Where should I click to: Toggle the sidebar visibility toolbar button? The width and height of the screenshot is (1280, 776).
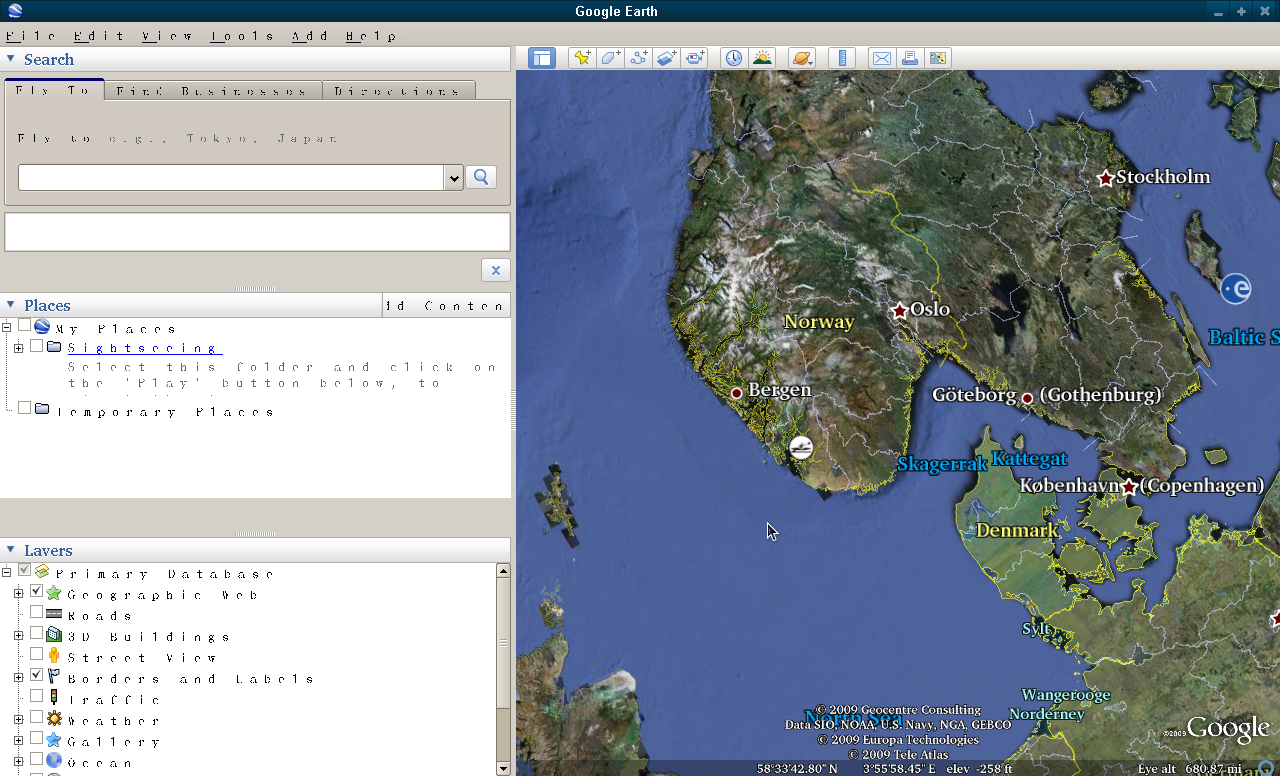point(541,58)
